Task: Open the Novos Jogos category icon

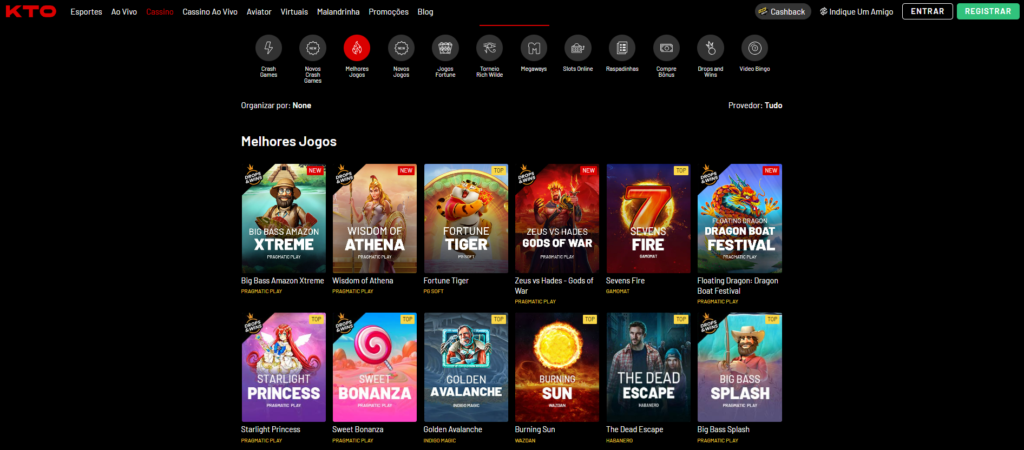Action: point(401,48)
